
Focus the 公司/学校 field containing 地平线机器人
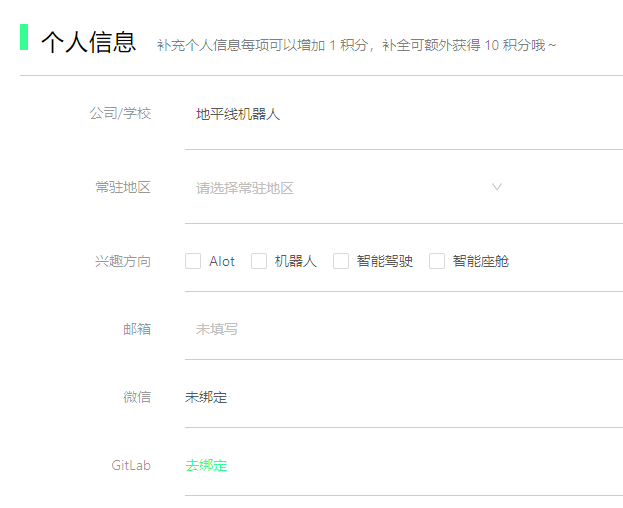(400, 114)
